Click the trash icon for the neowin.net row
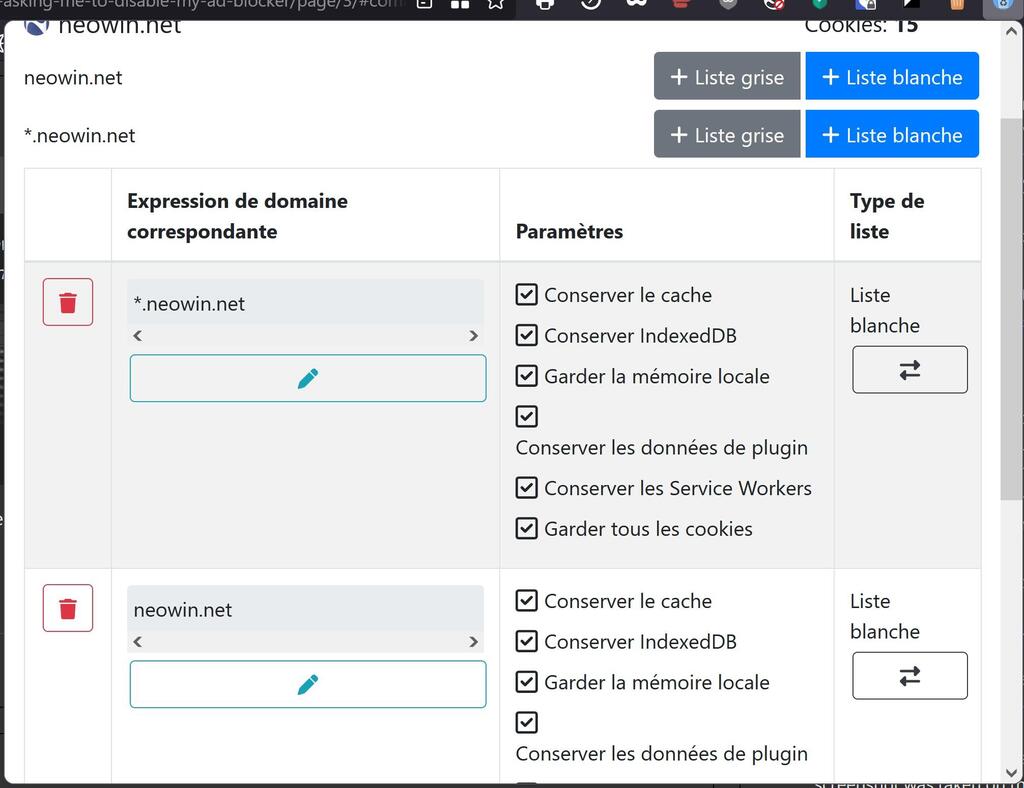The width and height of the screenshot is (1024, 788). click(68, 608)
